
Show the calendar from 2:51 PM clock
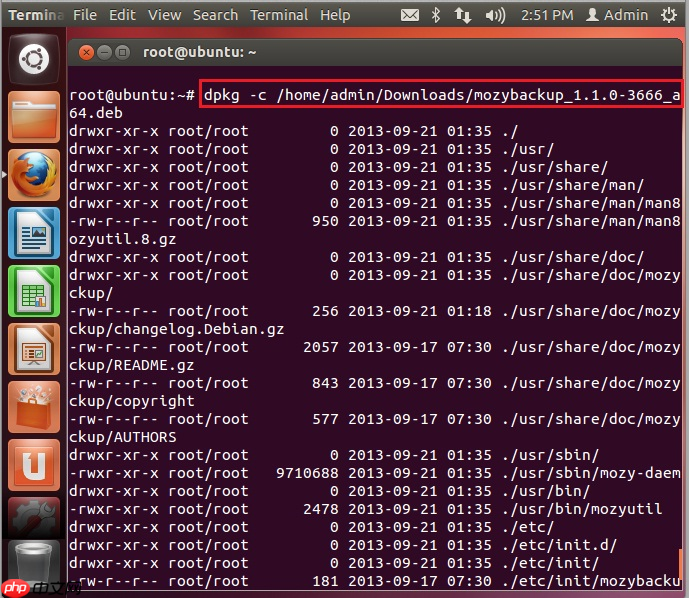547,15
